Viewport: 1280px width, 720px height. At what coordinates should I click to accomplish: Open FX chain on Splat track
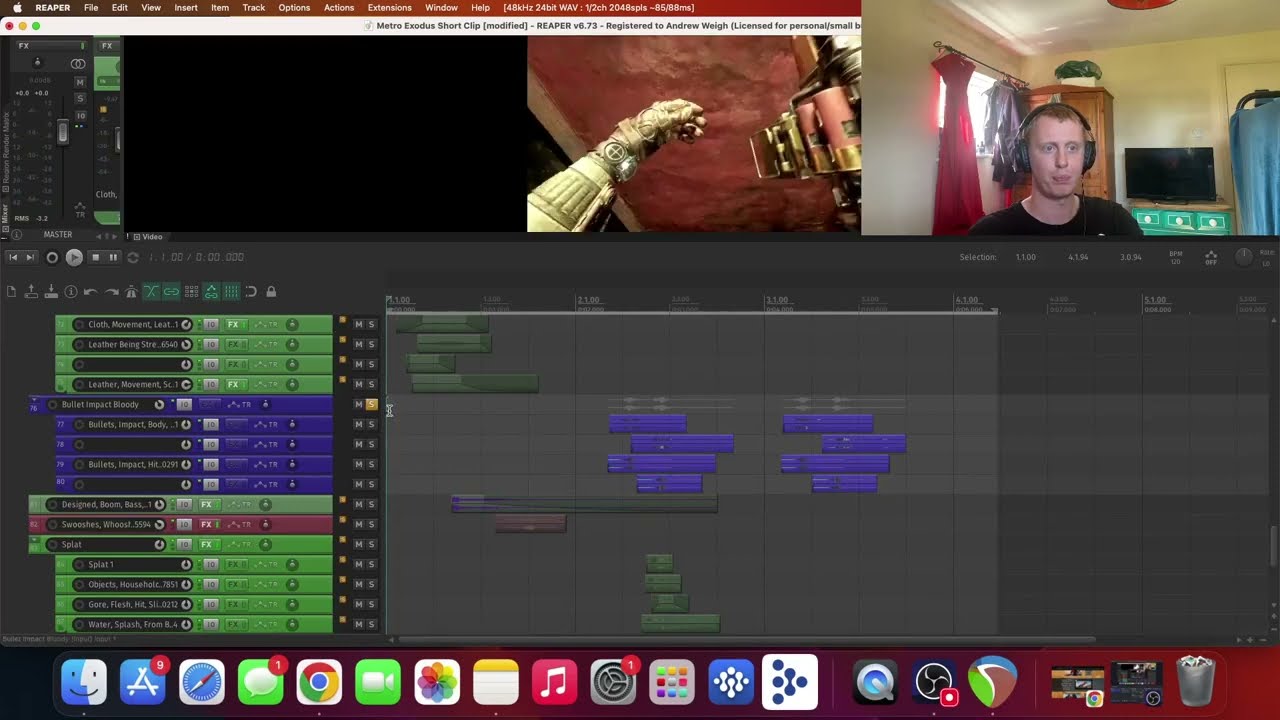[207, 544]
